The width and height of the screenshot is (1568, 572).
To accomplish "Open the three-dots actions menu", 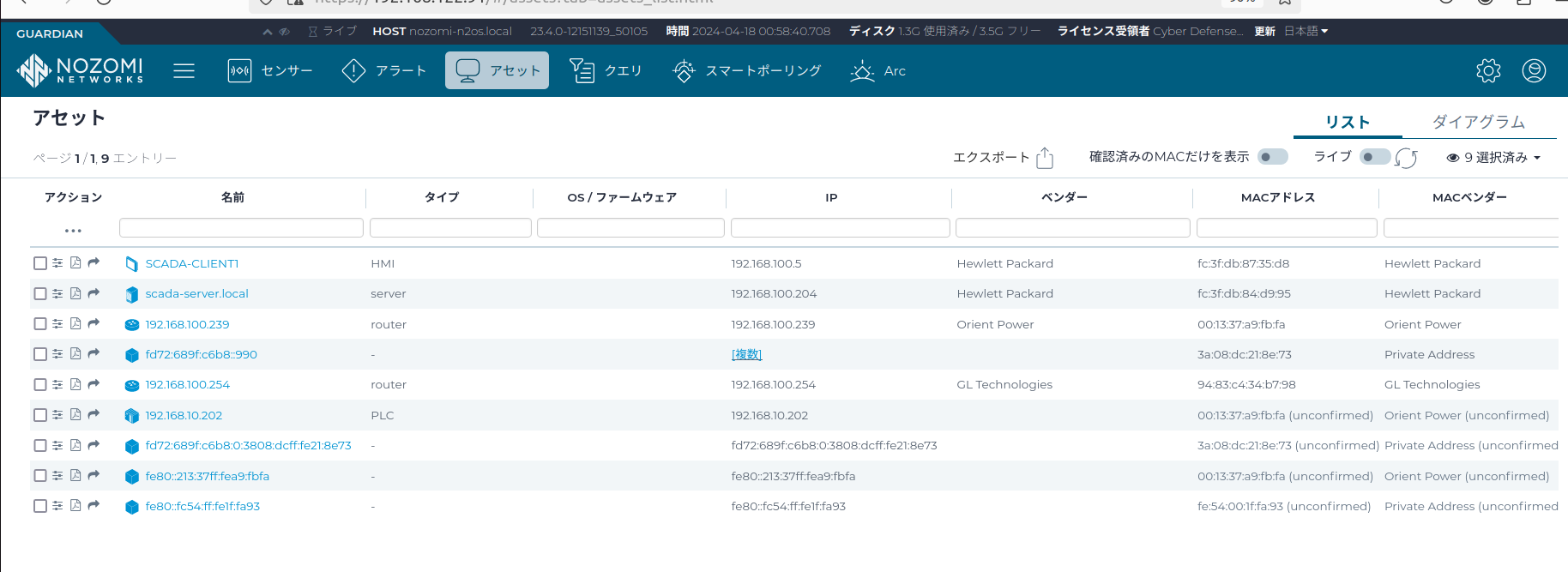I will pyautogui.click(x=73, y=230).
